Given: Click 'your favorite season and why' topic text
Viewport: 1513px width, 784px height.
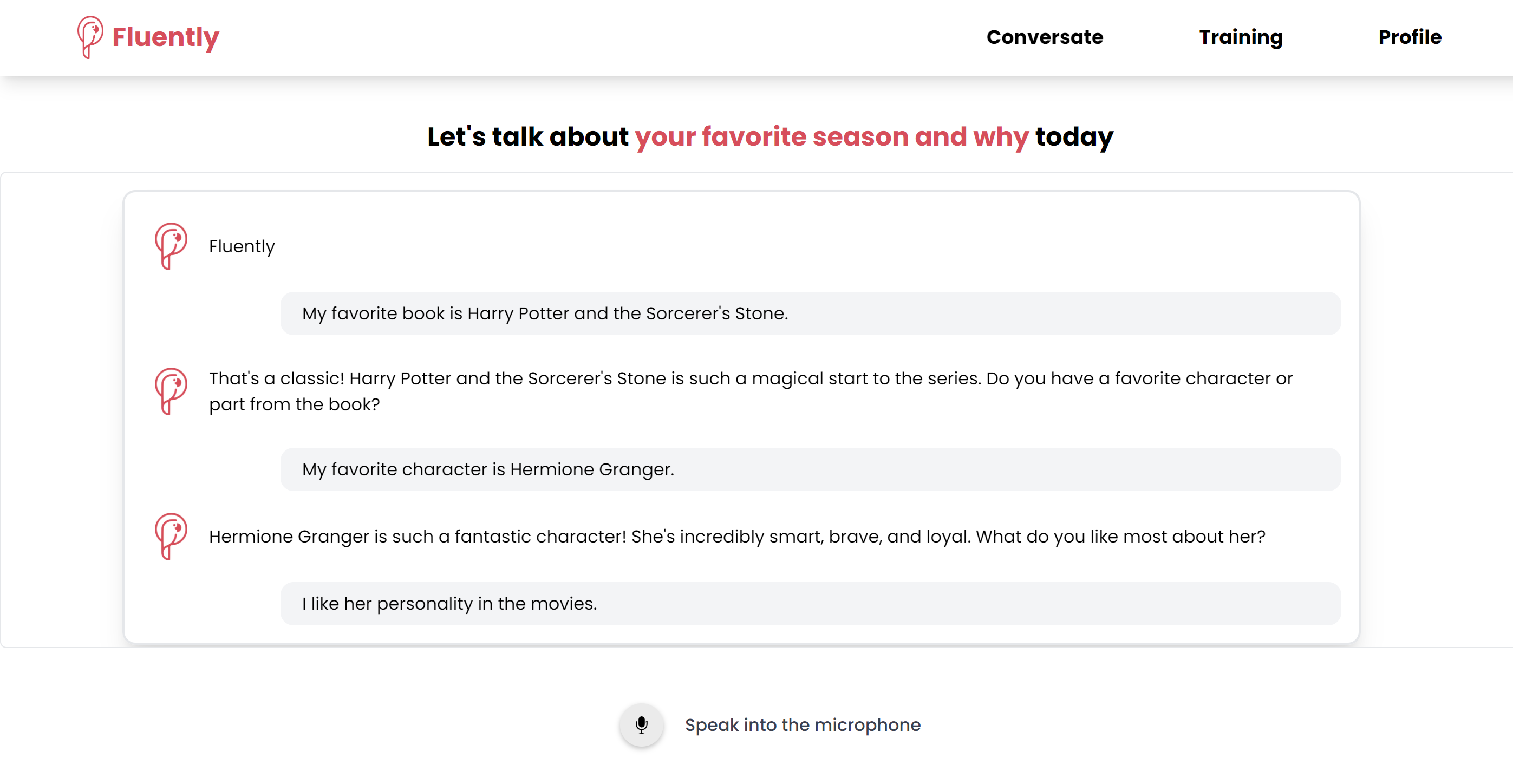Looking at the screenshot, I should click(831, 136).
